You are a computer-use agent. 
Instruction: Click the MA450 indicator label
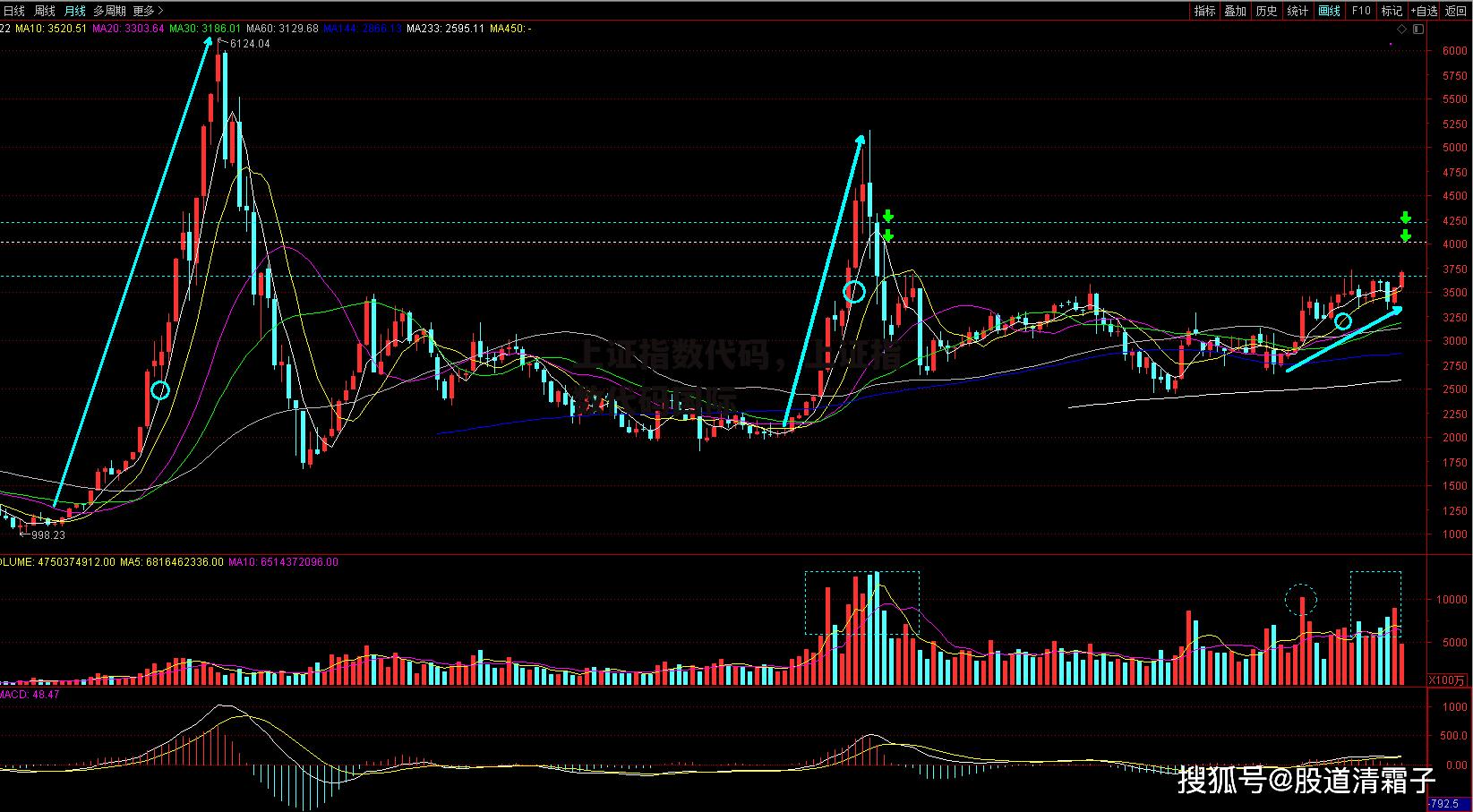pos(510,29)
